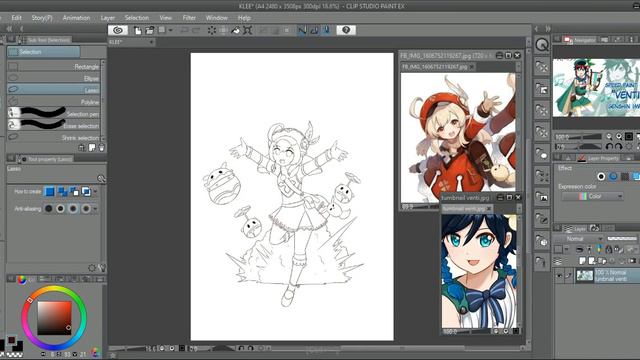Open the Filter menu
Viewport: 640px width, 360px height.
[x=189, y=18]
